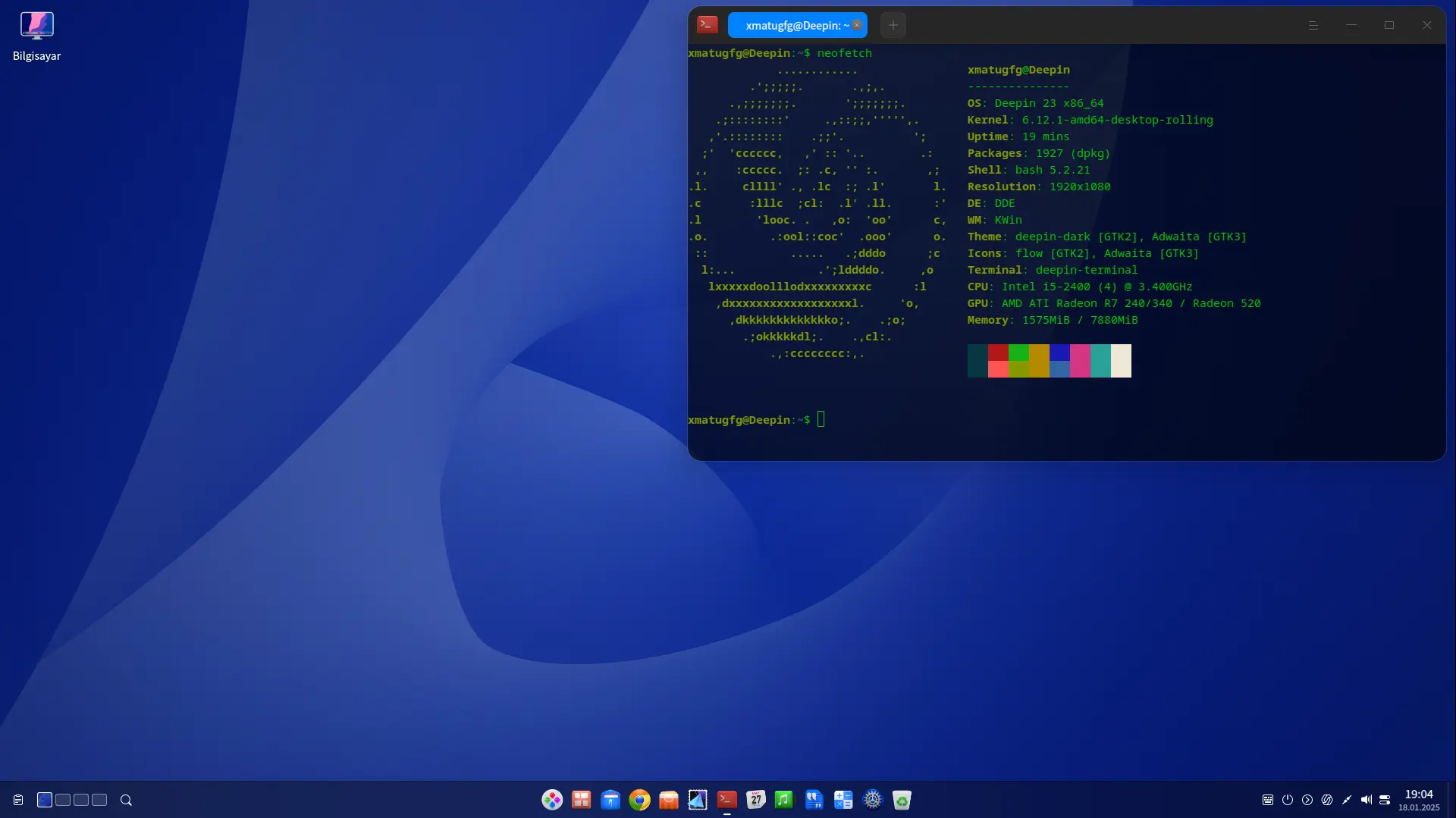
Task: Click the mustard yellow neofetch color block
Action: pyautogui.click(x=1039, y=361)
